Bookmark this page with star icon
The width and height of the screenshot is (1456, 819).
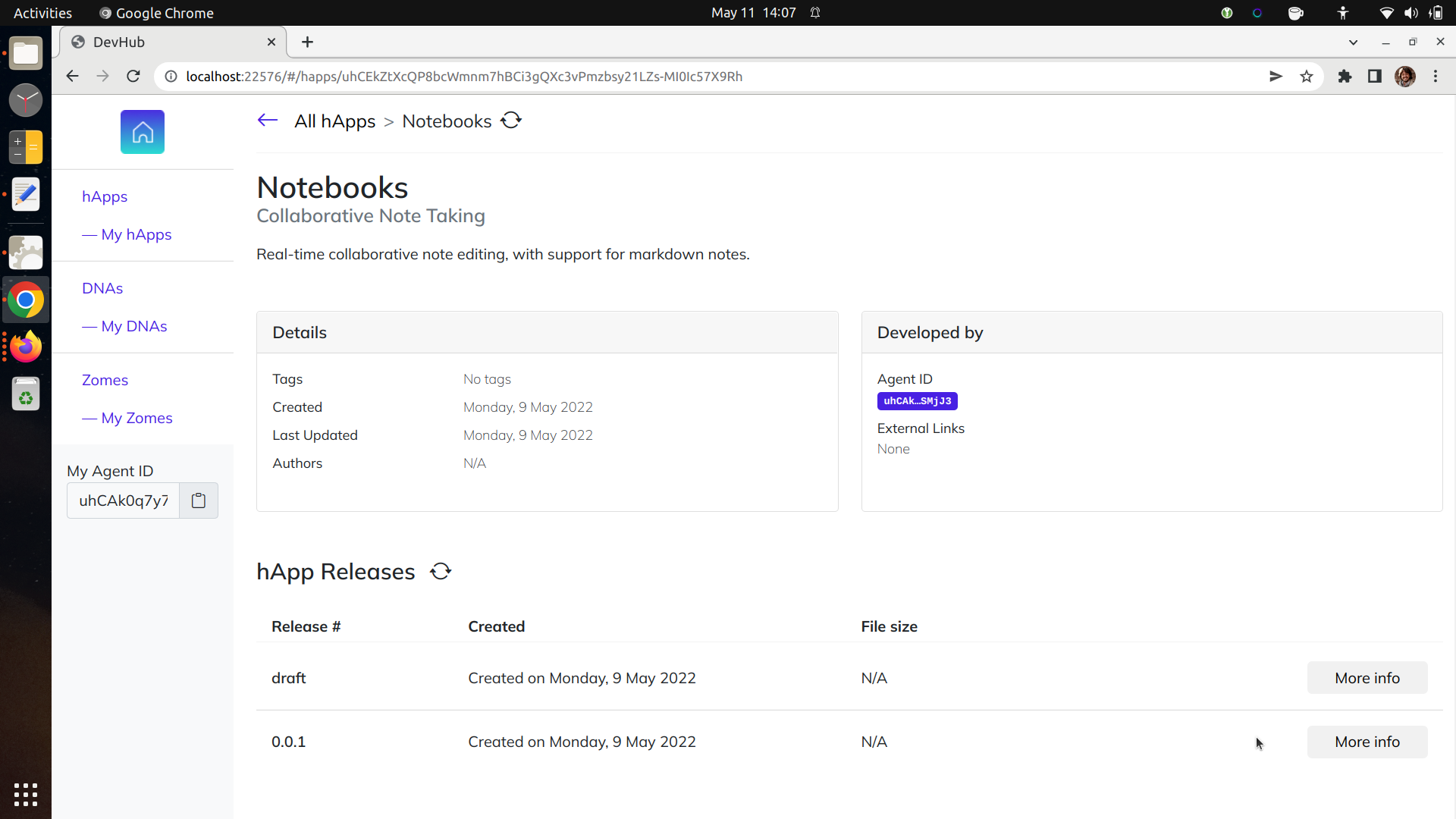coord(1306,77)
